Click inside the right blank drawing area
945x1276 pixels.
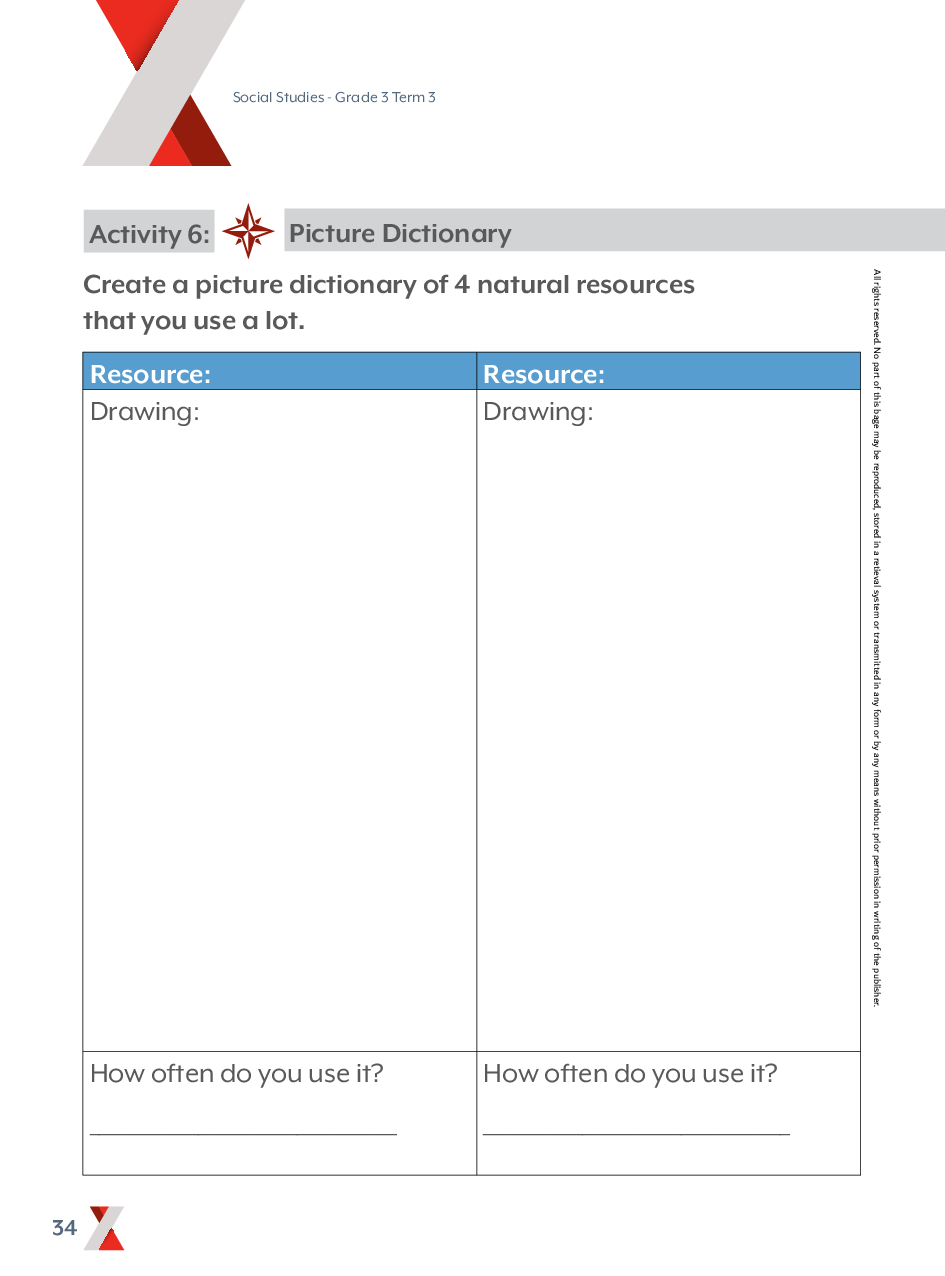coord(668,720)
